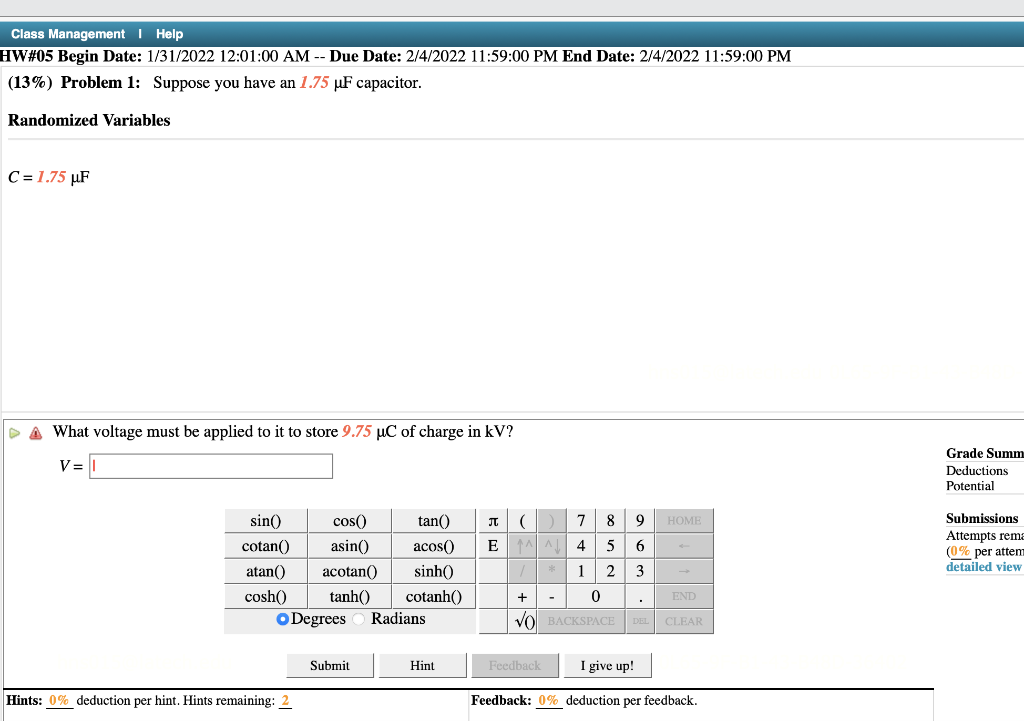Click the I give up! button
Image resolution: width=1024 pixels, height=721 pixels.
click(x=607, y=664)
